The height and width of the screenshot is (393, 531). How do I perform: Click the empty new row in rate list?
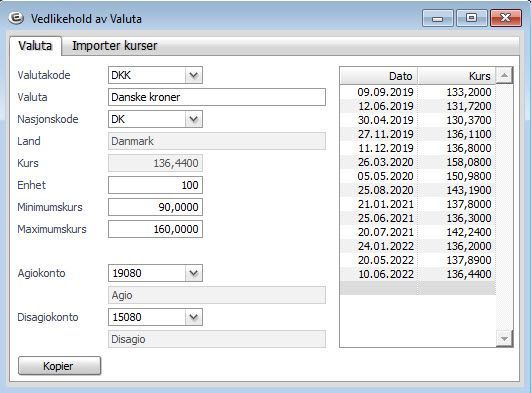tap(418, 288)
